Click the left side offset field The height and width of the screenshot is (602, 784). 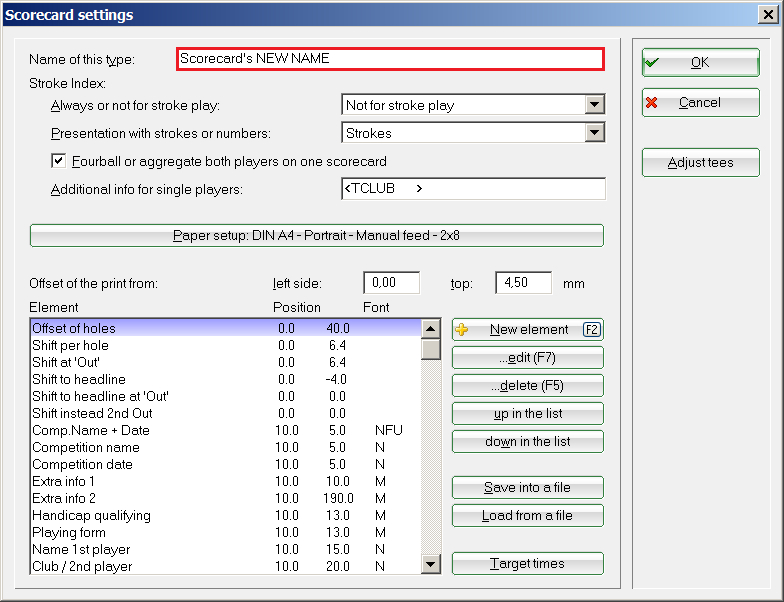pos(391,283)
